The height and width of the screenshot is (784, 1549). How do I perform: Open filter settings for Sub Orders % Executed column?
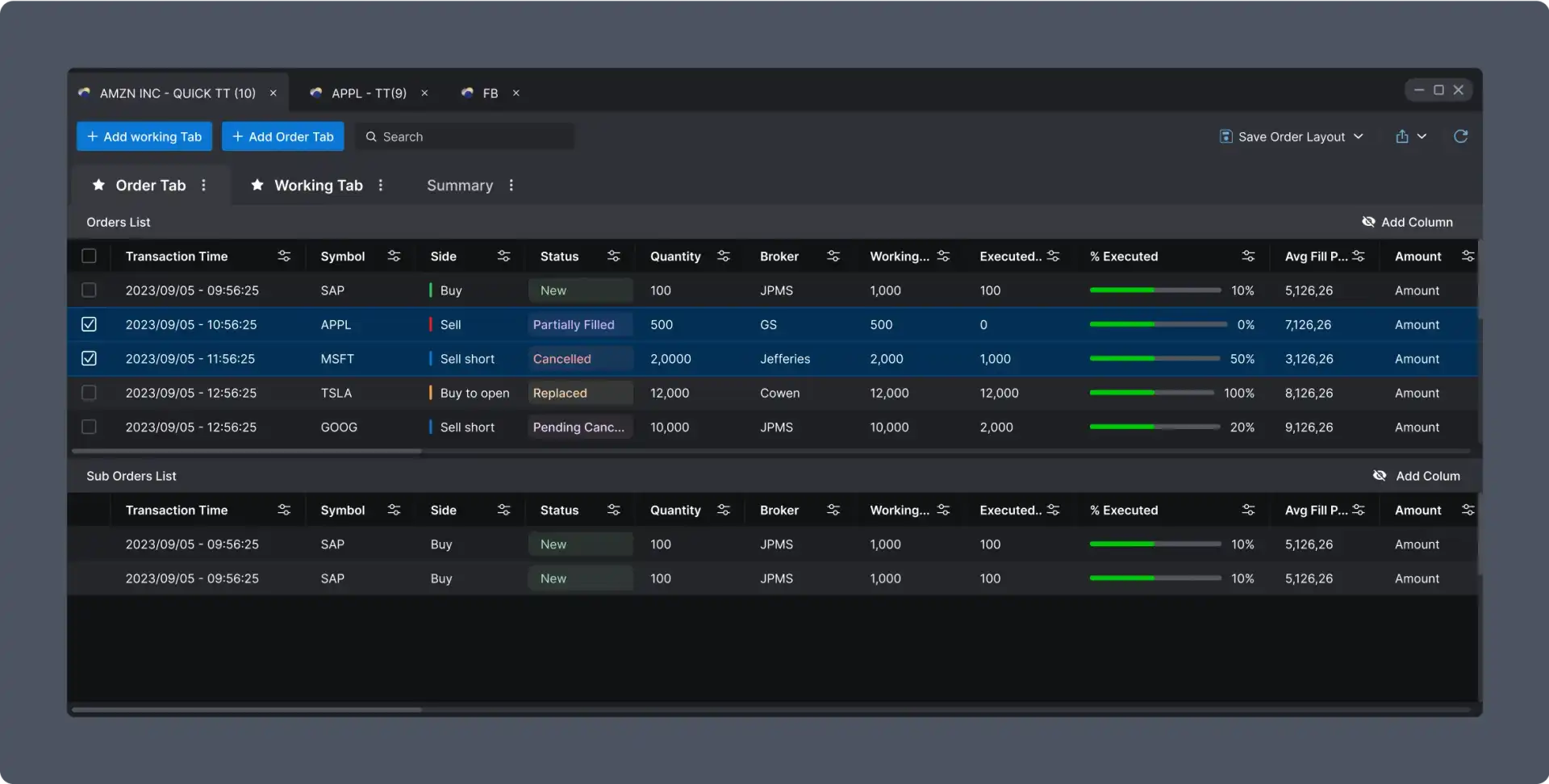tap(1248, 510)
